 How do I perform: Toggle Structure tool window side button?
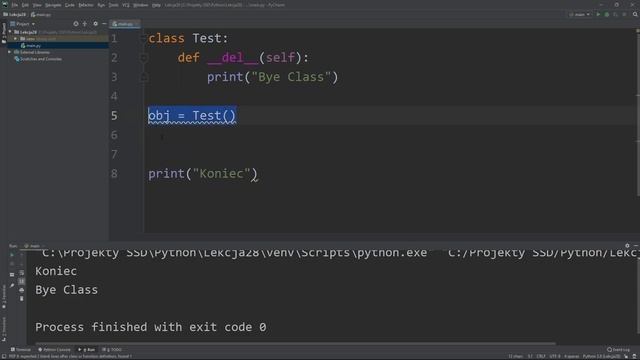tap(4, 329)
